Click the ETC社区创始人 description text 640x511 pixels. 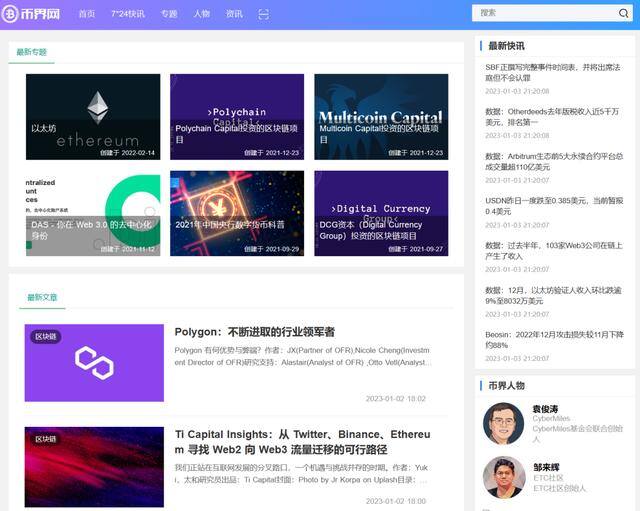click(x=559, y=488)
